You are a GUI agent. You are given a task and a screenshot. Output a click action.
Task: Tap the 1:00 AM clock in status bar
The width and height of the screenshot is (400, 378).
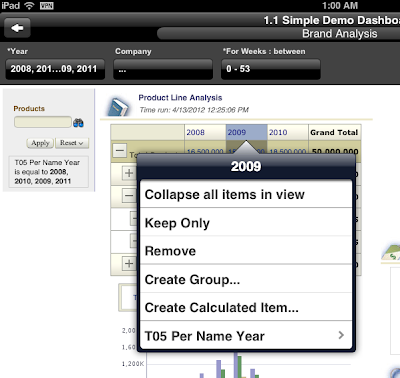[x=340, y=6]
